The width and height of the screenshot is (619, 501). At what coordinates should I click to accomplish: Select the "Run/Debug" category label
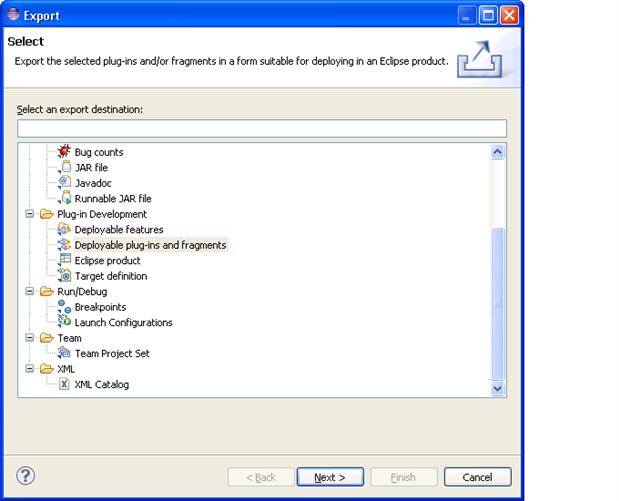pos(82,291)
